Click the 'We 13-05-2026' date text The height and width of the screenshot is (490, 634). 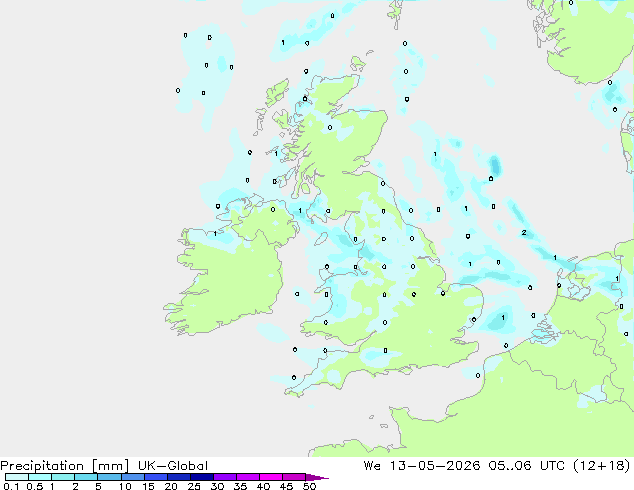422,466
